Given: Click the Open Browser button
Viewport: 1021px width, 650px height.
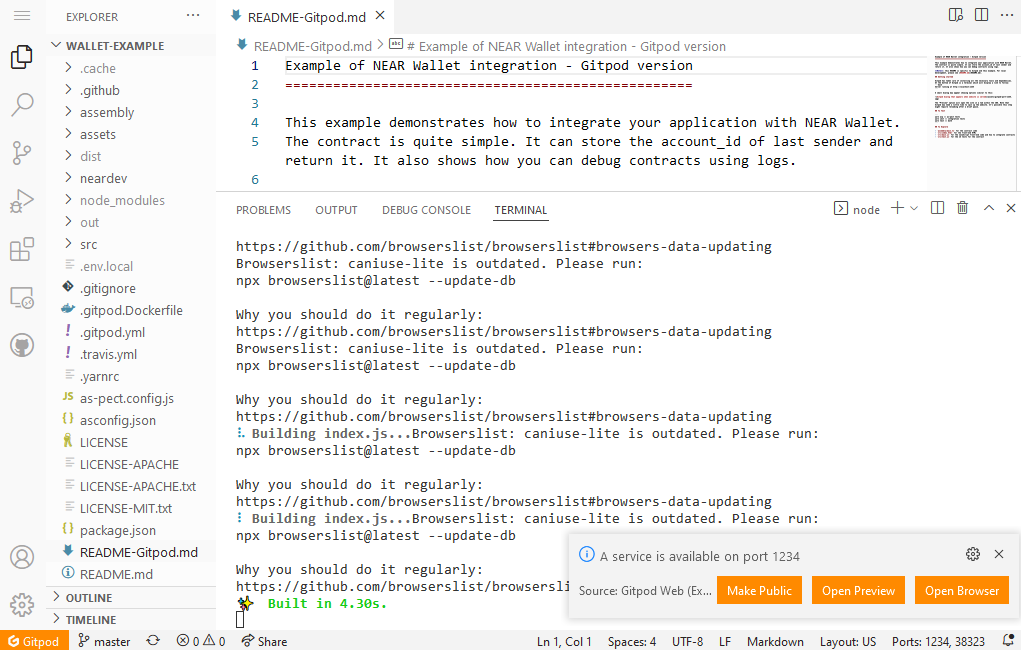Looking at the screenshot, I should pos(961,590).
